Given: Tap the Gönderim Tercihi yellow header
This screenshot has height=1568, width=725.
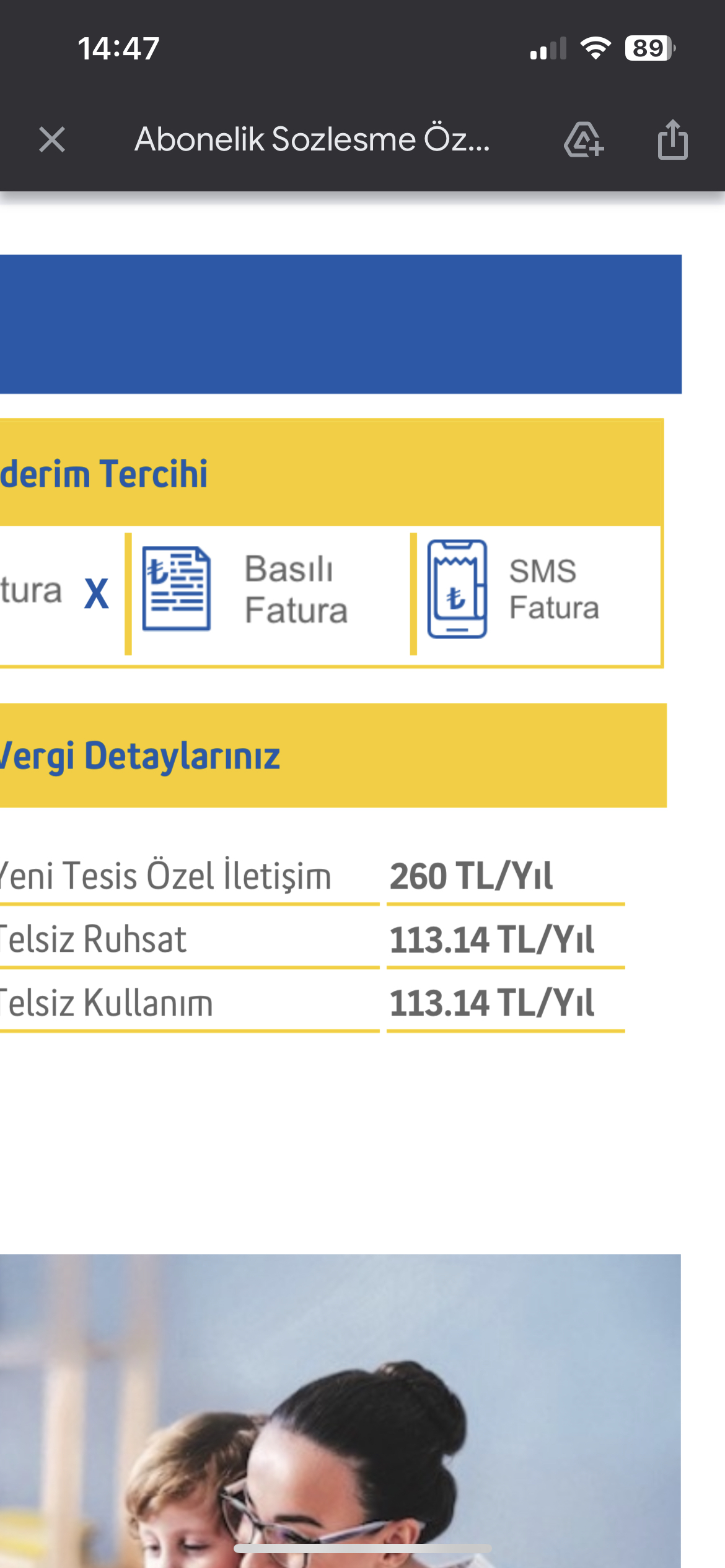Looking at the screenshot, I should click(x=332, y=473).
